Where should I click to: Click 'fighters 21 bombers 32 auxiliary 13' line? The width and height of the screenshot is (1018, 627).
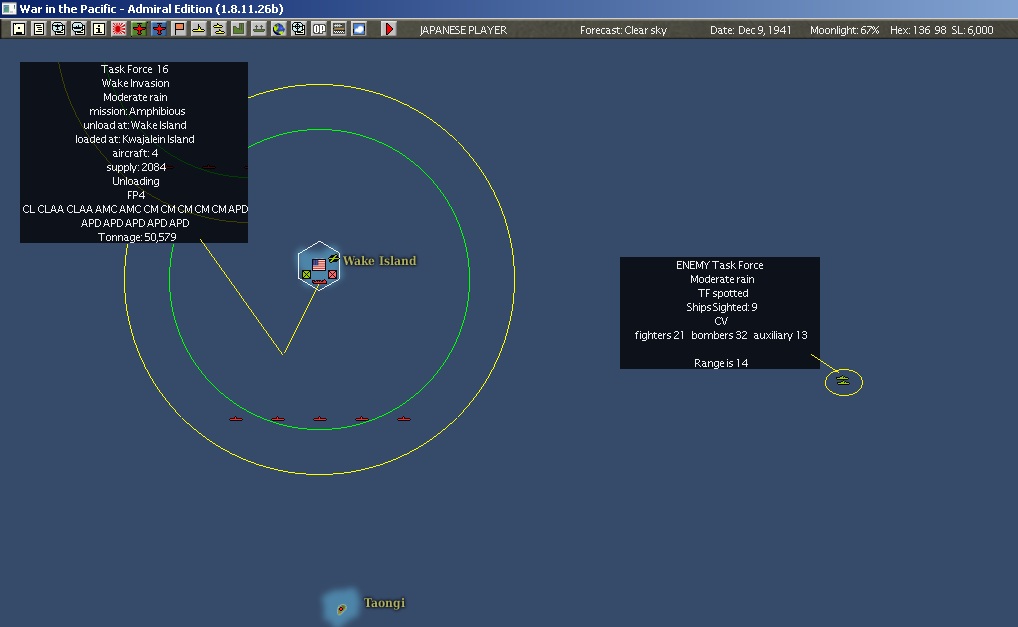pos(721,335)
